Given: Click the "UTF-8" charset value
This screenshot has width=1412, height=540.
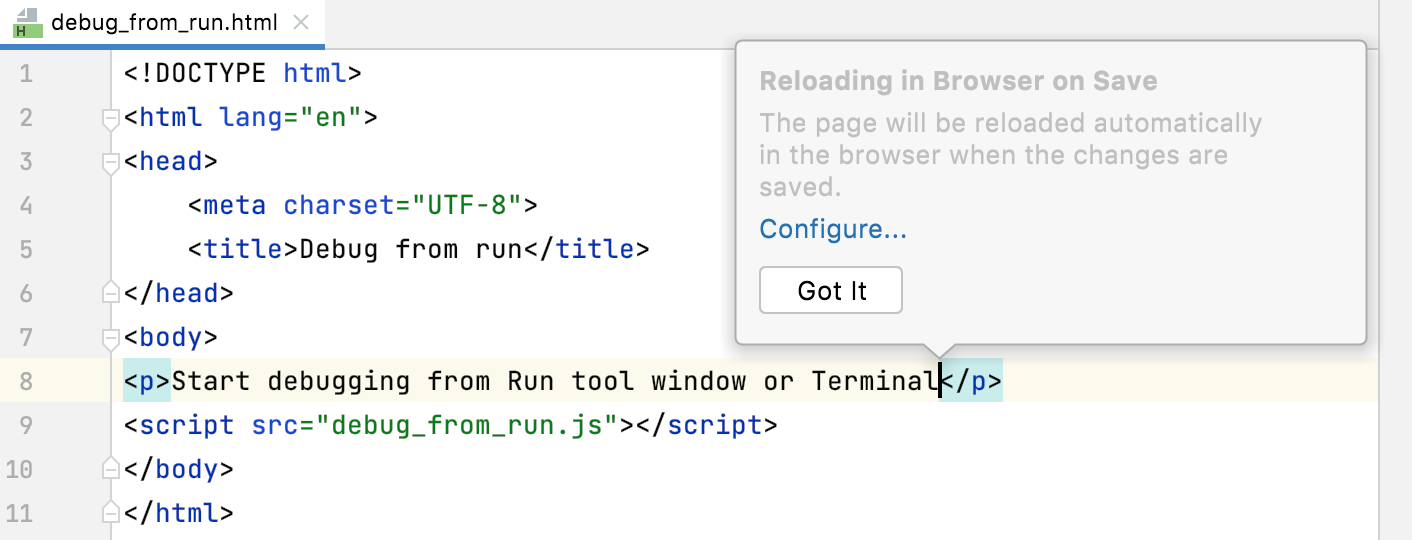Looking at the screenshot, I should [468, 206].
